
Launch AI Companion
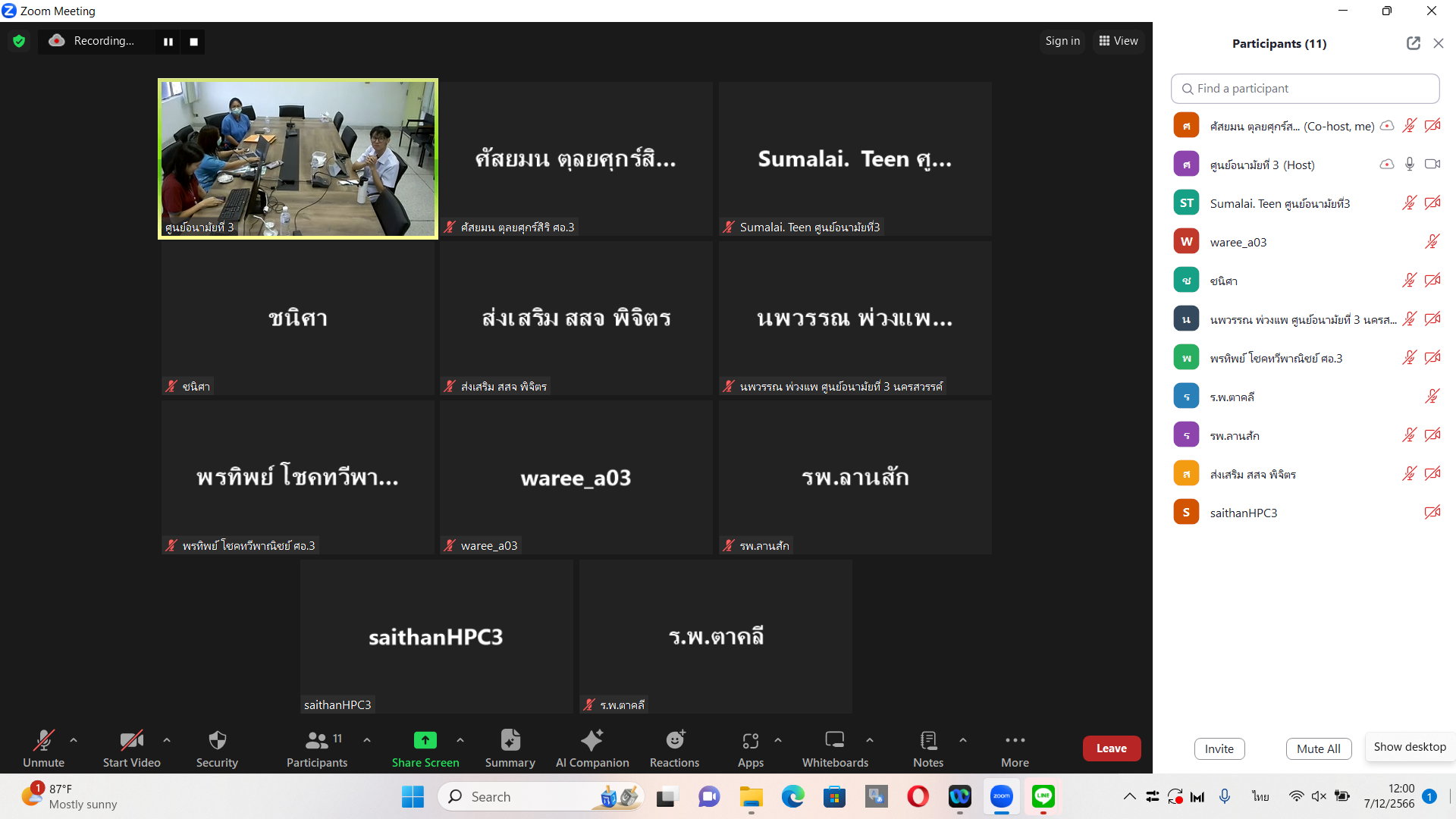pyautogui.click(x=592, y=748)
